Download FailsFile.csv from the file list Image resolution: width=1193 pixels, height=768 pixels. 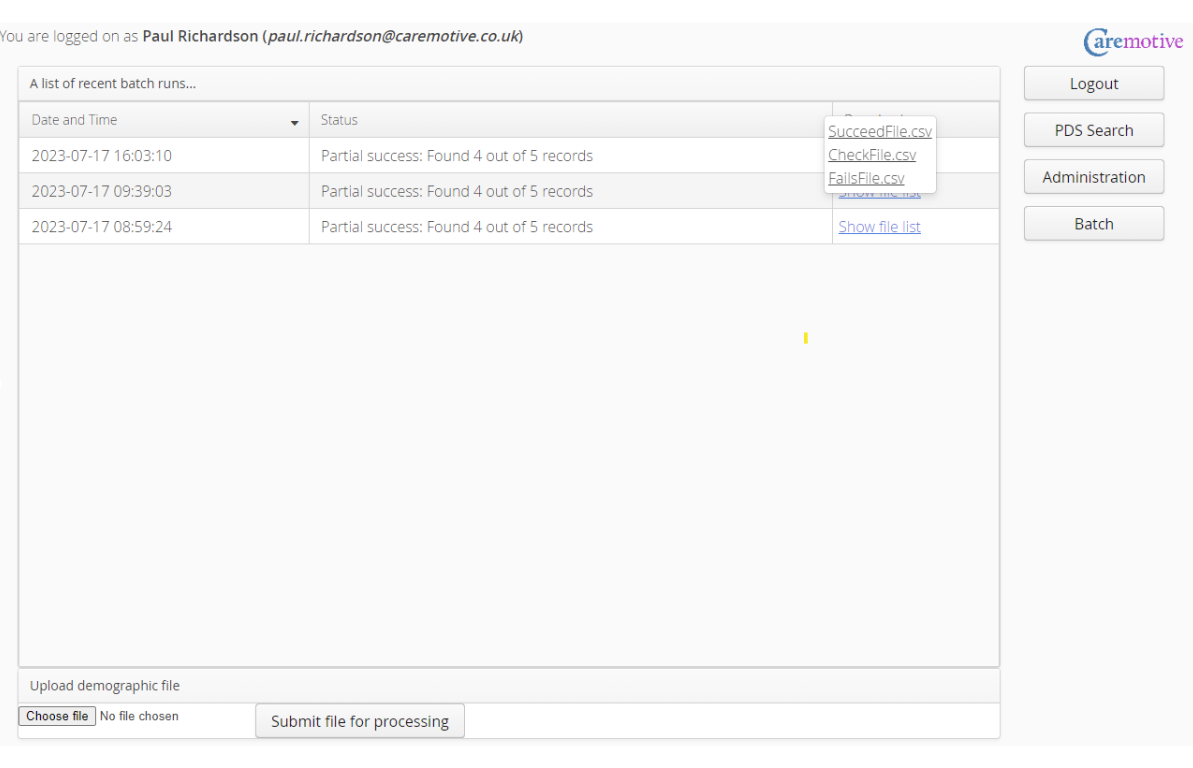click(x=866, y=178)
